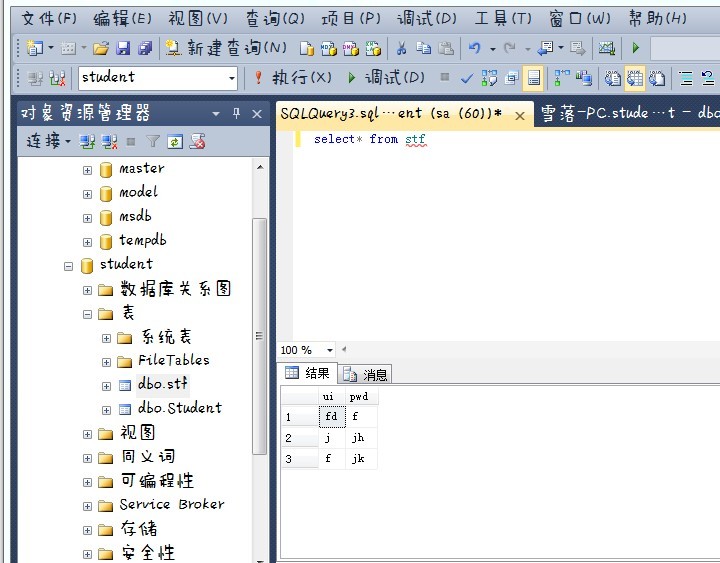Click the display estimated execution plan icon

(x=489, y=78)
